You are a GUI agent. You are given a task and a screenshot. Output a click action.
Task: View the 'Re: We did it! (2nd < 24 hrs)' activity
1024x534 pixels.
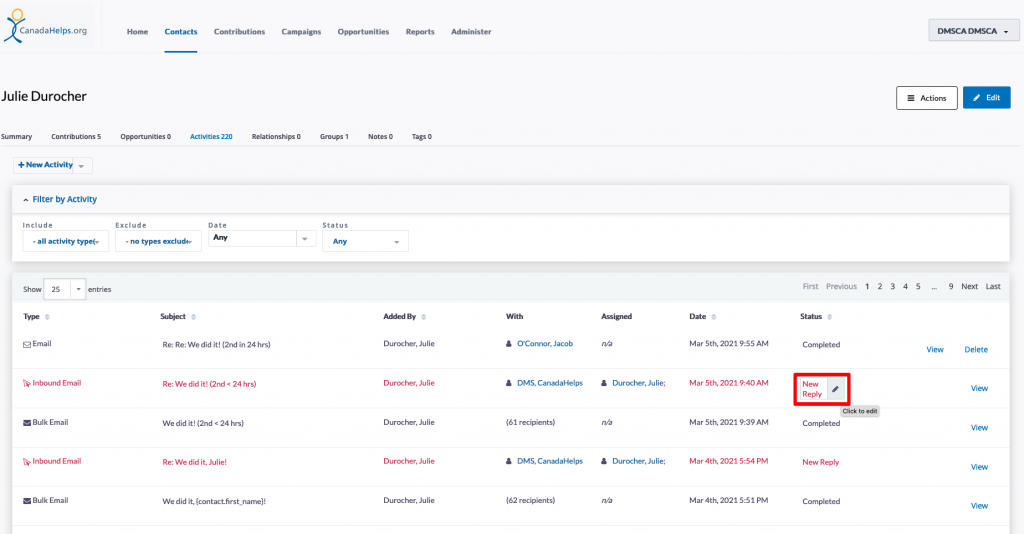pyautogui.click(x=979, y=388)
